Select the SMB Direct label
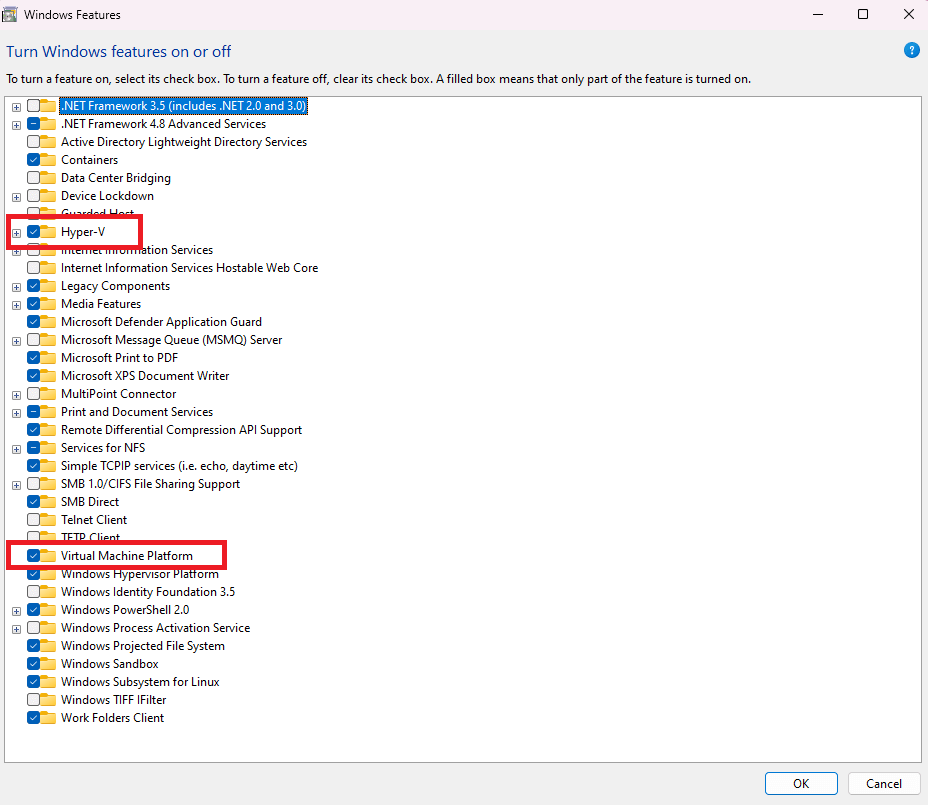The height and width of the screenshot is (805, 928). (x=90, y=502)
